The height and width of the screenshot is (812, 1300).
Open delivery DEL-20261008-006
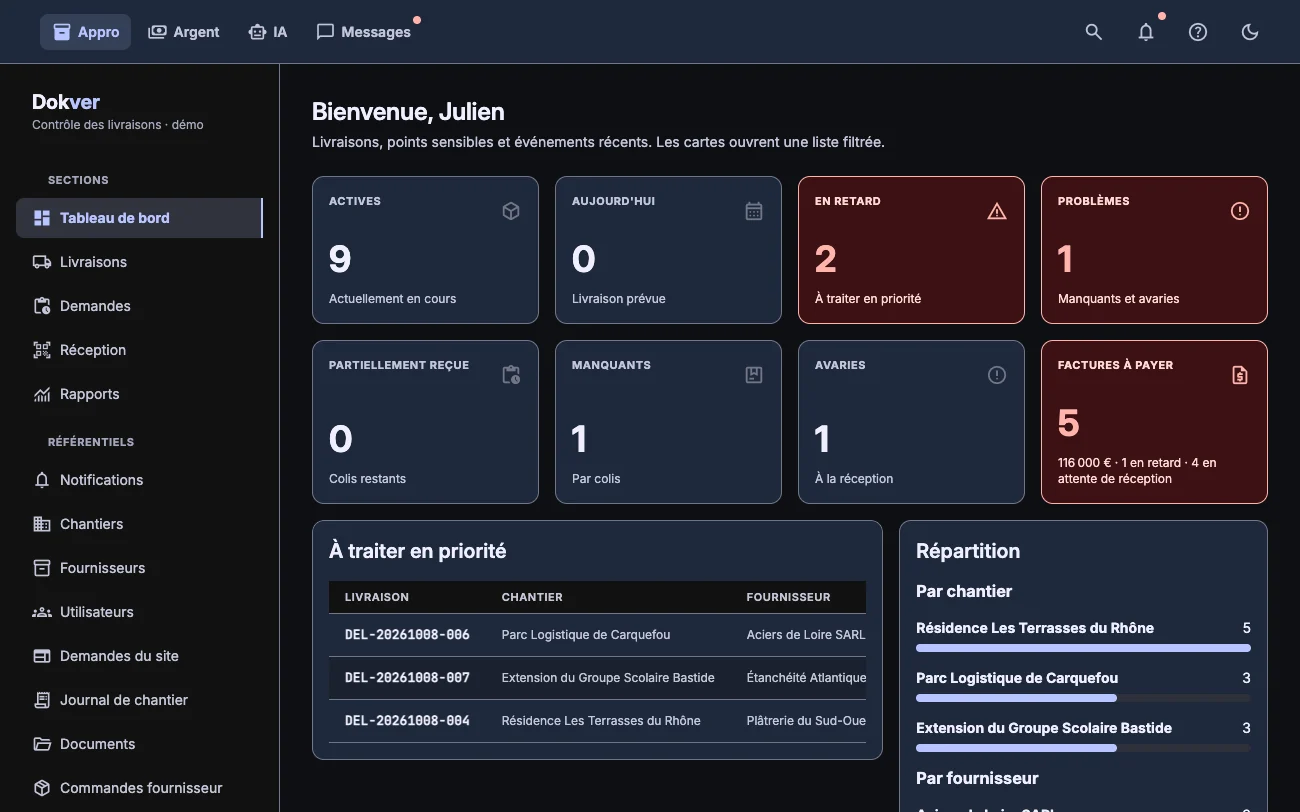407,635
